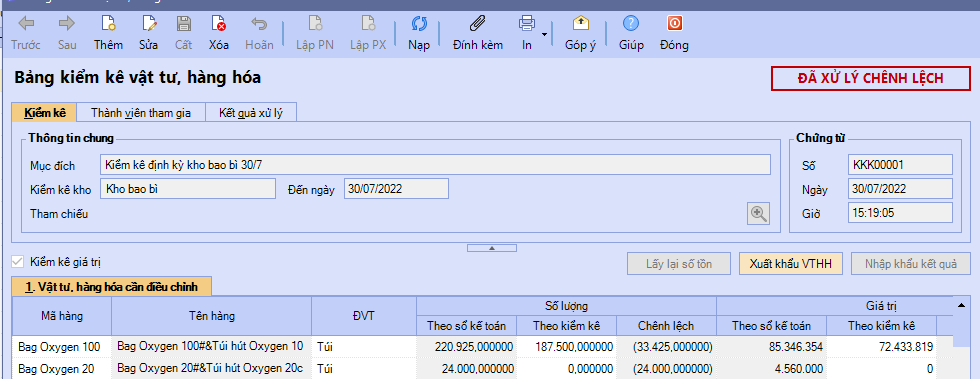Screen dimensions: 980x379
Task: Select the Bag Oxygen 20 item code cell
Action: (x=62, y=369)
